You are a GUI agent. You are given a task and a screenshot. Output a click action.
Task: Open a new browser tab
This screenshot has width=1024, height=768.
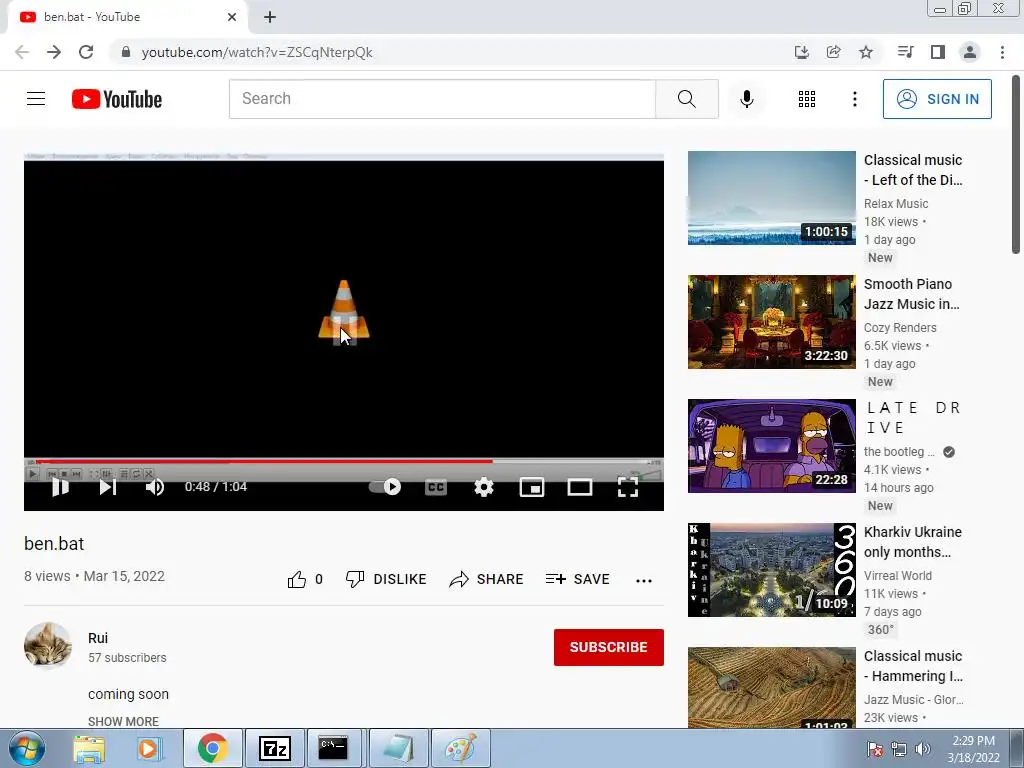(x=270, y=17)
